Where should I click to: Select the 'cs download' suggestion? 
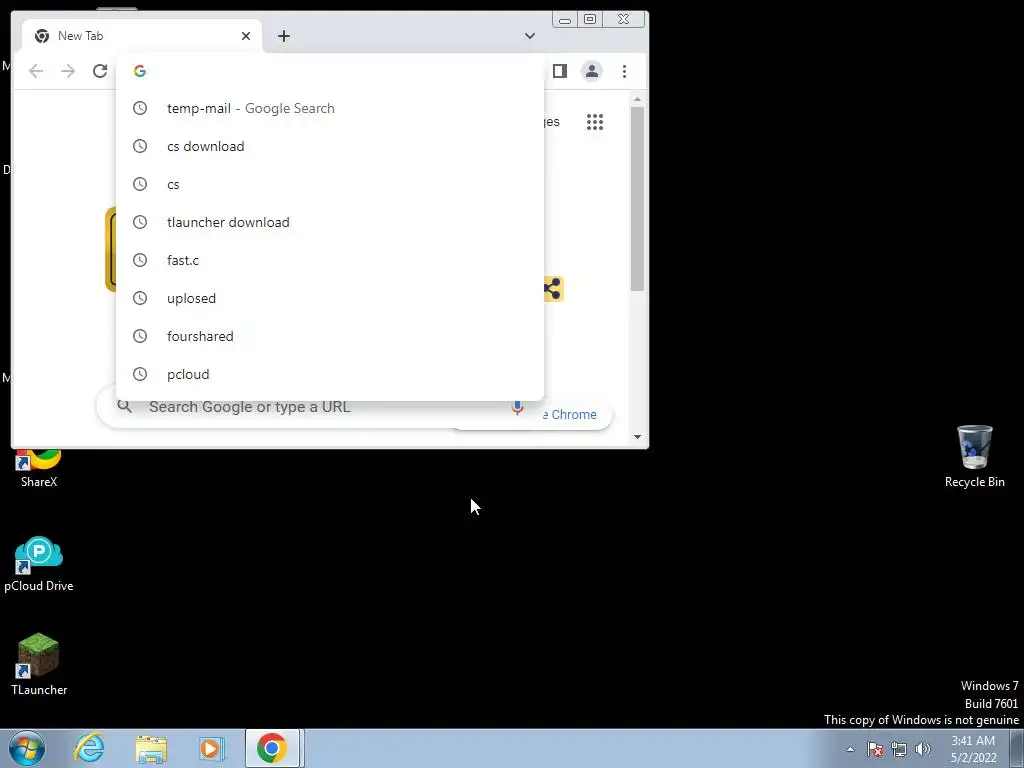pyautogui.click(x=330, y=146)
